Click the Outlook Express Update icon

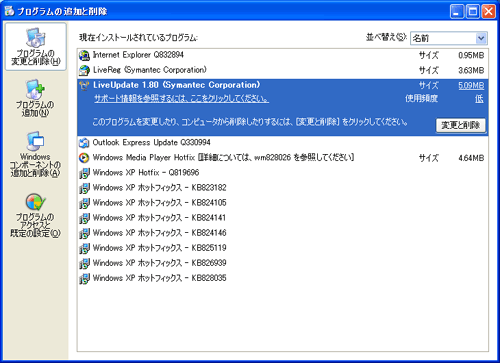coord(84,143)
